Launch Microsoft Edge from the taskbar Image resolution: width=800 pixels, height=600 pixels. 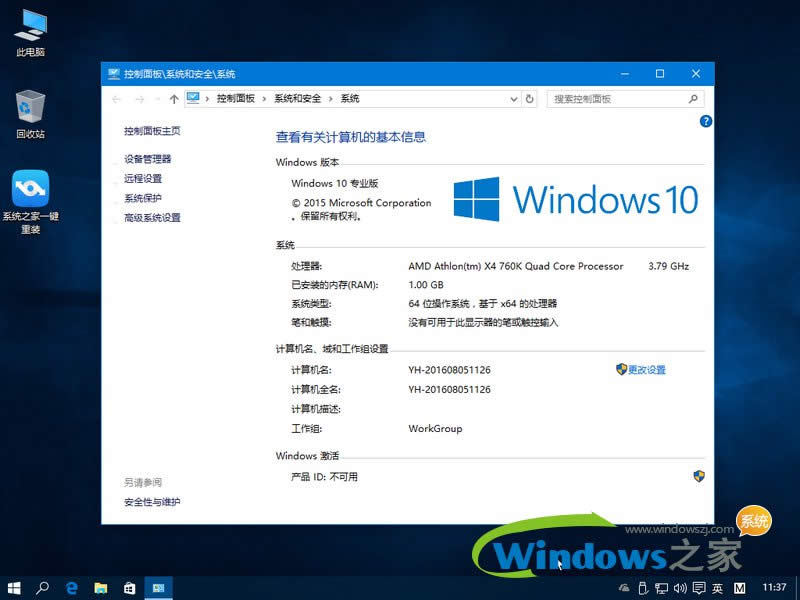[x=71, y=589]
